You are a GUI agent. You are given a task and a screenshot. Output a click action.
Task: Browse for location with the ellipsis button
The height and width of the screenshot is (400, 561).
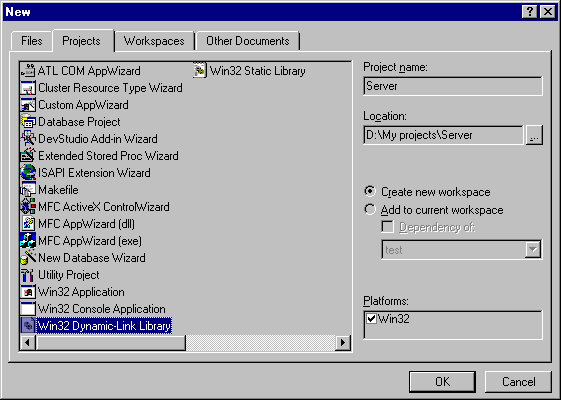(x=534, y=135)
